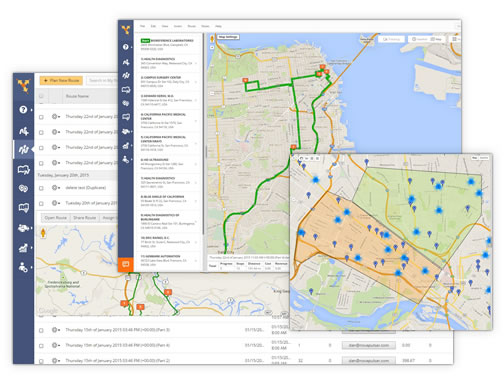
Task: Click the team user icon in left sidebar
Action: 23,267
